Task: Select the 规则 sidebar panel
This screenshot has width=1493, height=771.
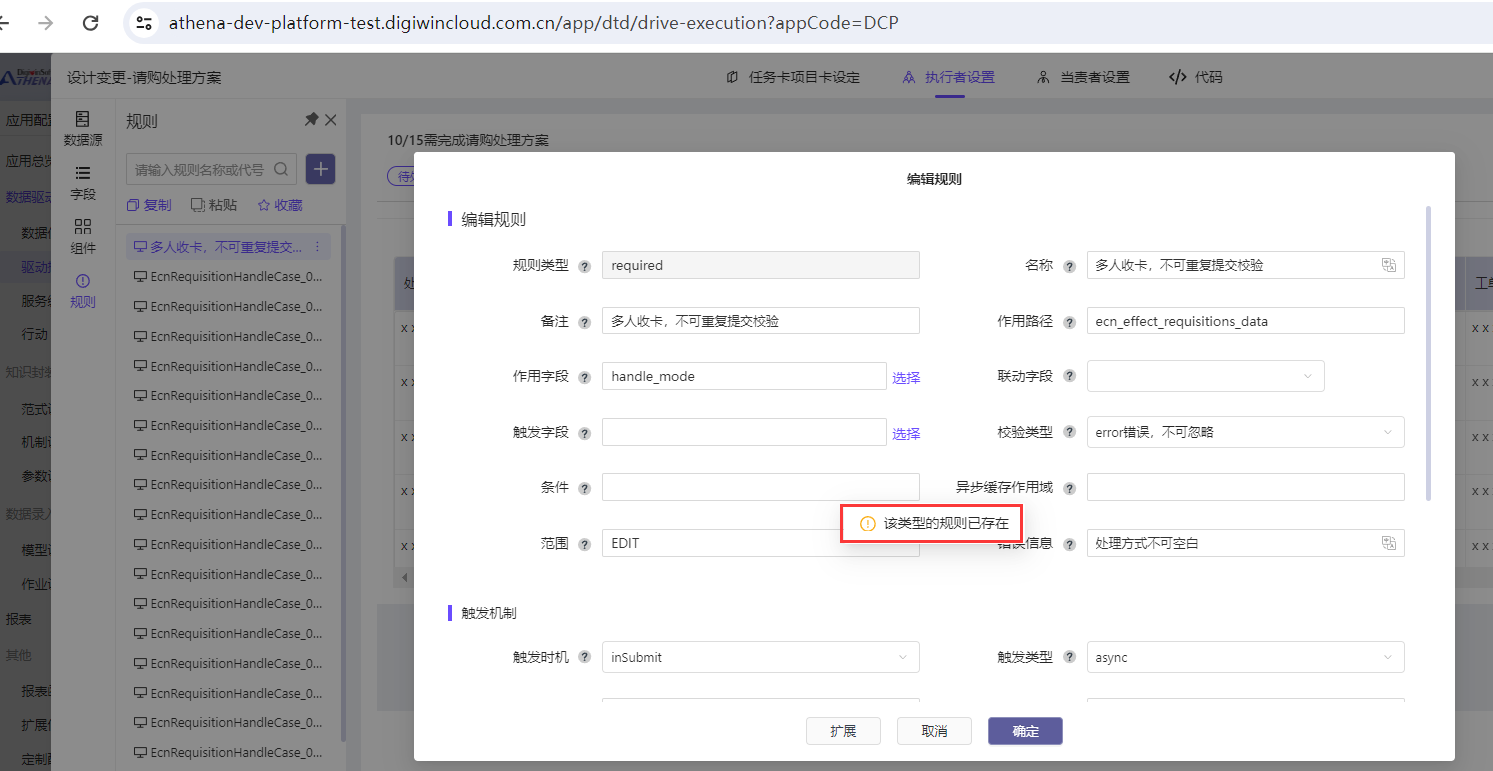Action: (x=83, y=291)
